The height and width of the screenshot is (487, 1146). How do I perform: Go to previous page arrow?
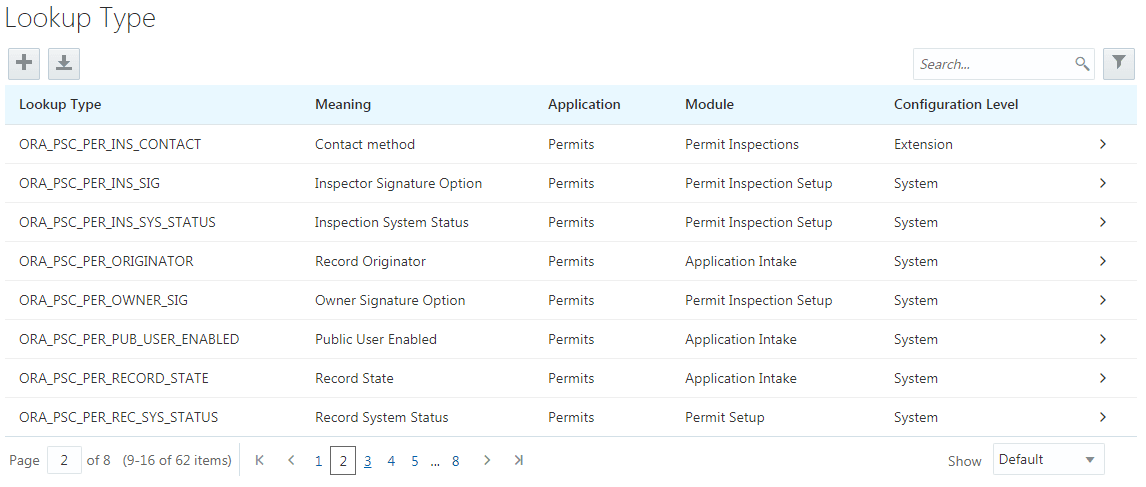[291, 460]
